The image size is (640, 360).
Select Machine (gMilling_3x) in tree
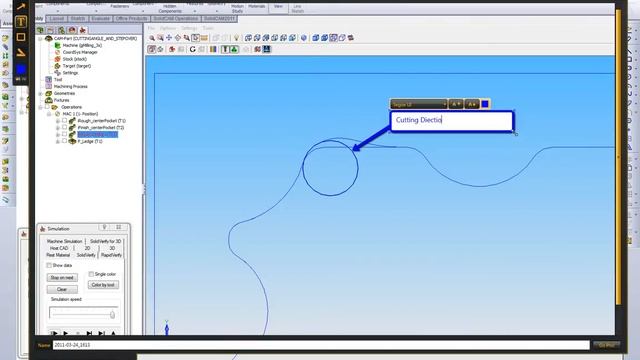[x=82, y=45]
